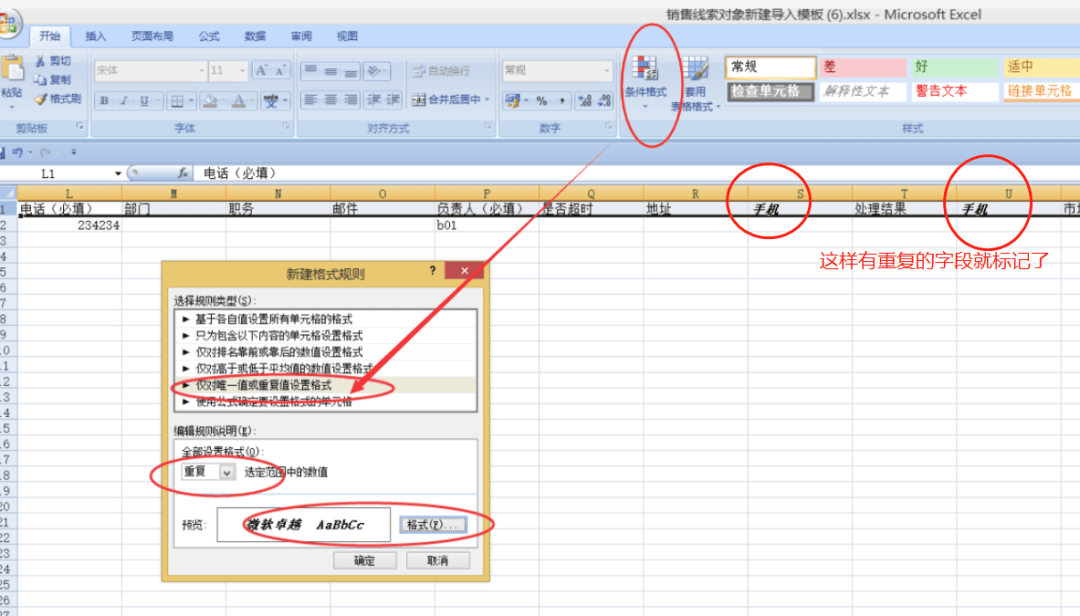1080x616 pixels.
Task: Select rule type 仅对唯一值或重复值设置格式
Action: click(x=325, y=385)
